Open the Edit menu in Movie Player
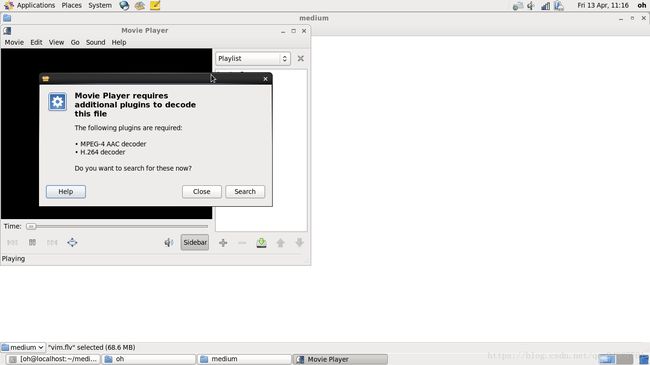The width and height of the screenshot is (650, 365). pyautogui.click(x=36, y=42)
